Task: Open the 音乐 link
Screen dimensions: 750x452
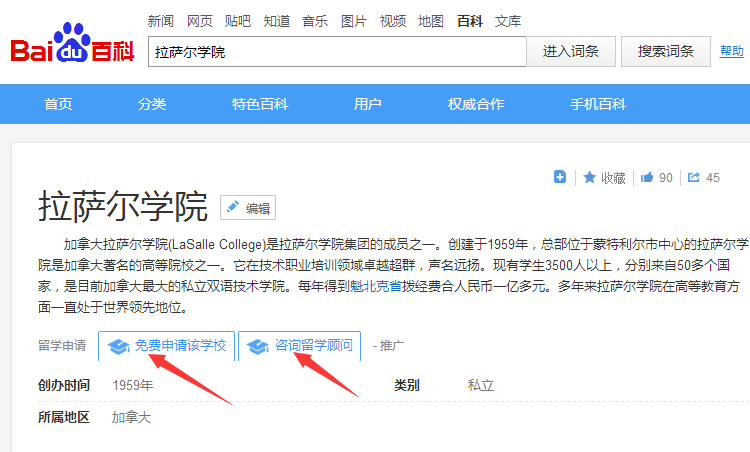Action: [315, 21]
